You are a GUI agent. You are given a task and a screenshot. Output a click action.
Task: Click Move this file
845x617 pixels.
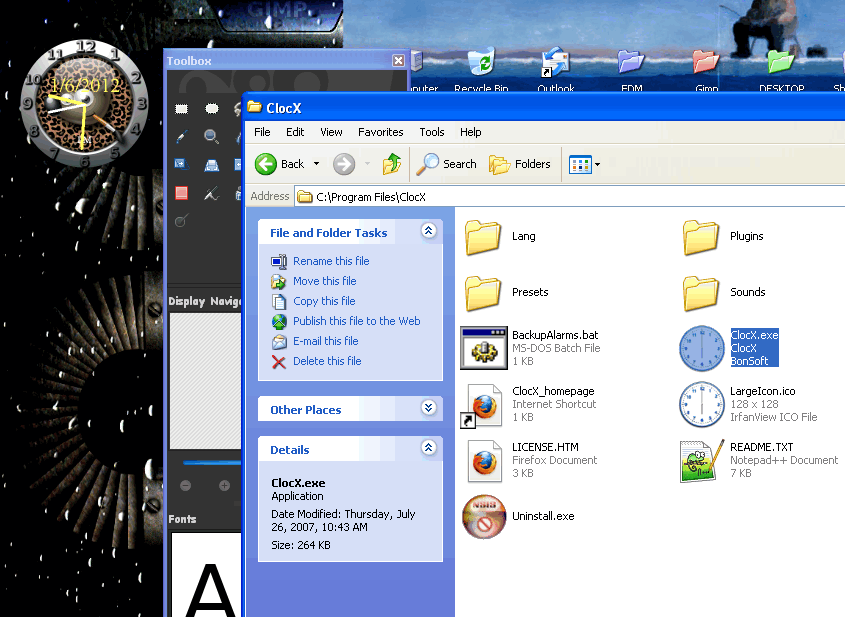324,281
